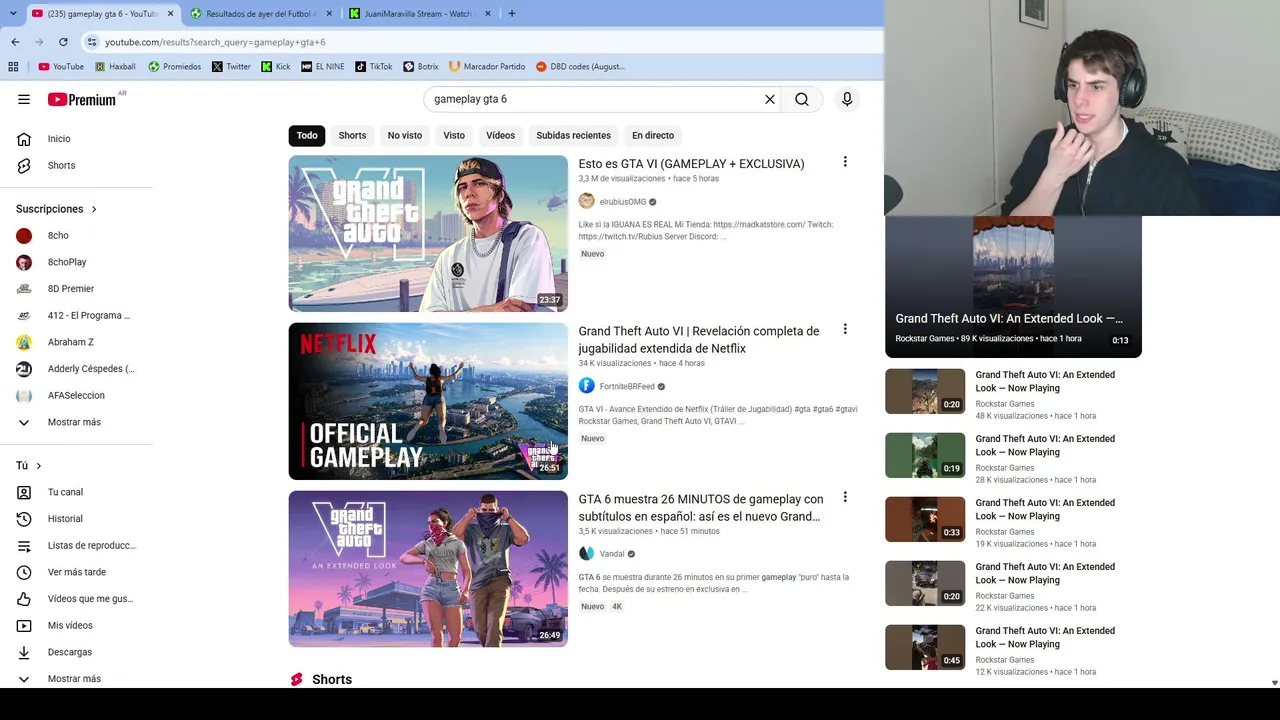Select the Shorts filter chip
Viewport: 1280px width, 720px height.
352,135
